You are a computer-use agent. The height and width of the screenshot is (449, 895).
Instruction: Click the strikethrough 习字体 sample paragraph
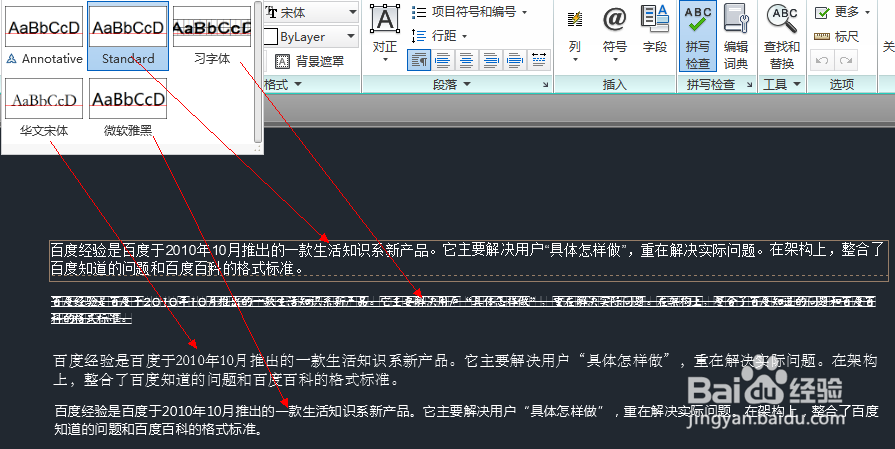click(x=463, y=310)
